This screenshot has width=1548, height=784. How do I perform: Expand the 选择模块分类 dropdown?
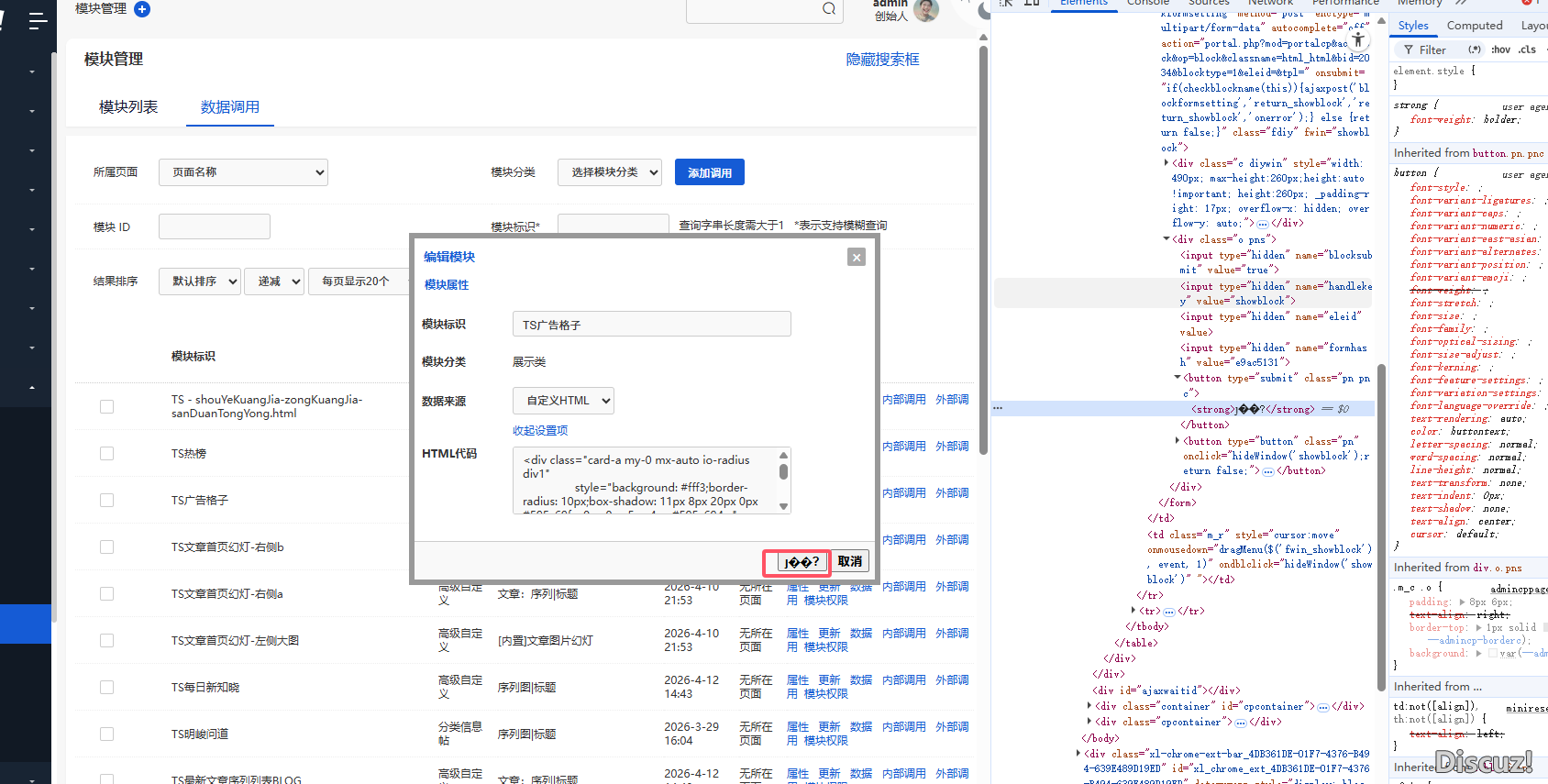(x=610, y=172)
